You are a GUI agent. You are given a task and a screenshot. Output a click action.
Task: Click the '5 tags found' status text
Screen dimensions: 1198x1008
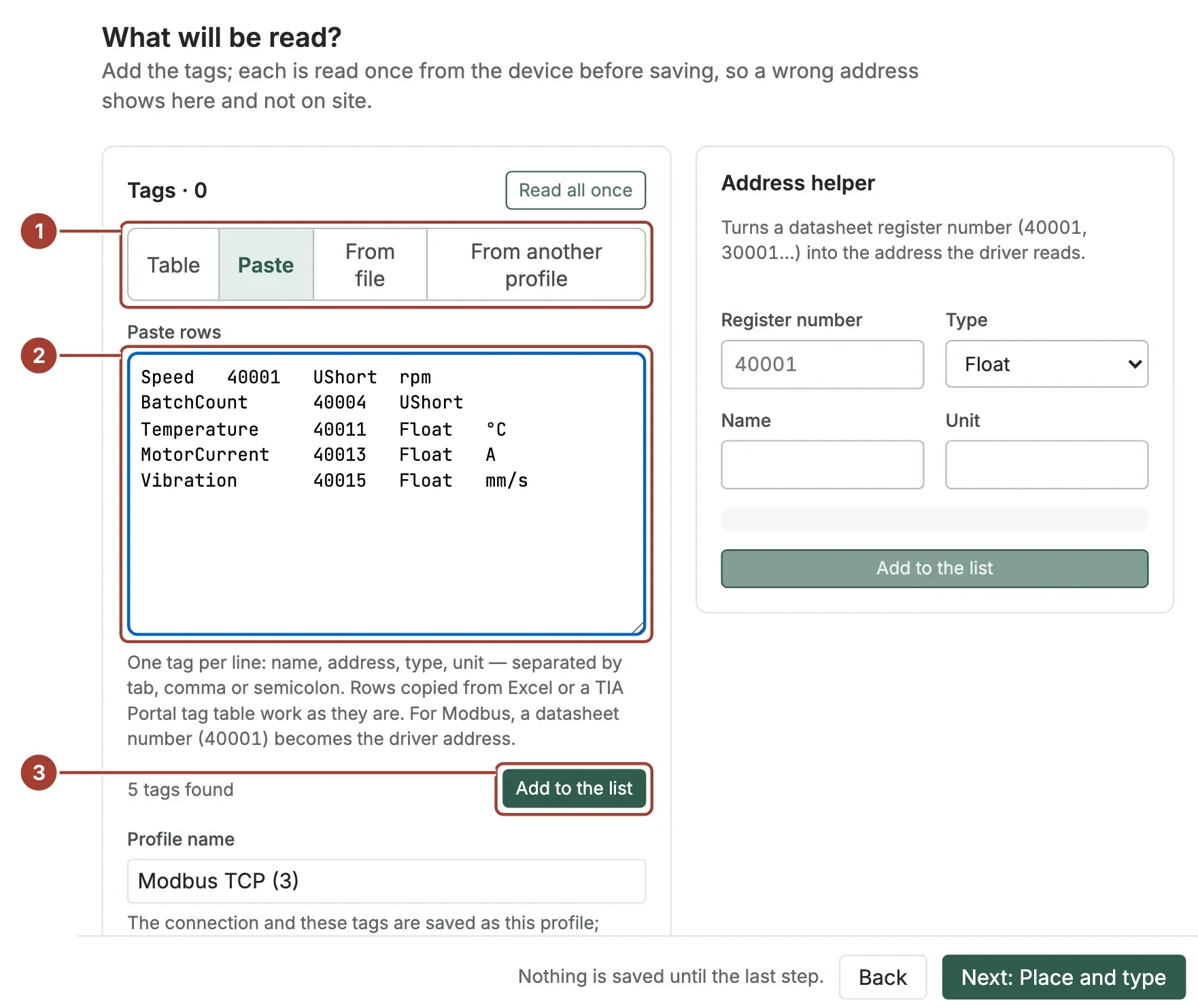click(x=180, y=789)
